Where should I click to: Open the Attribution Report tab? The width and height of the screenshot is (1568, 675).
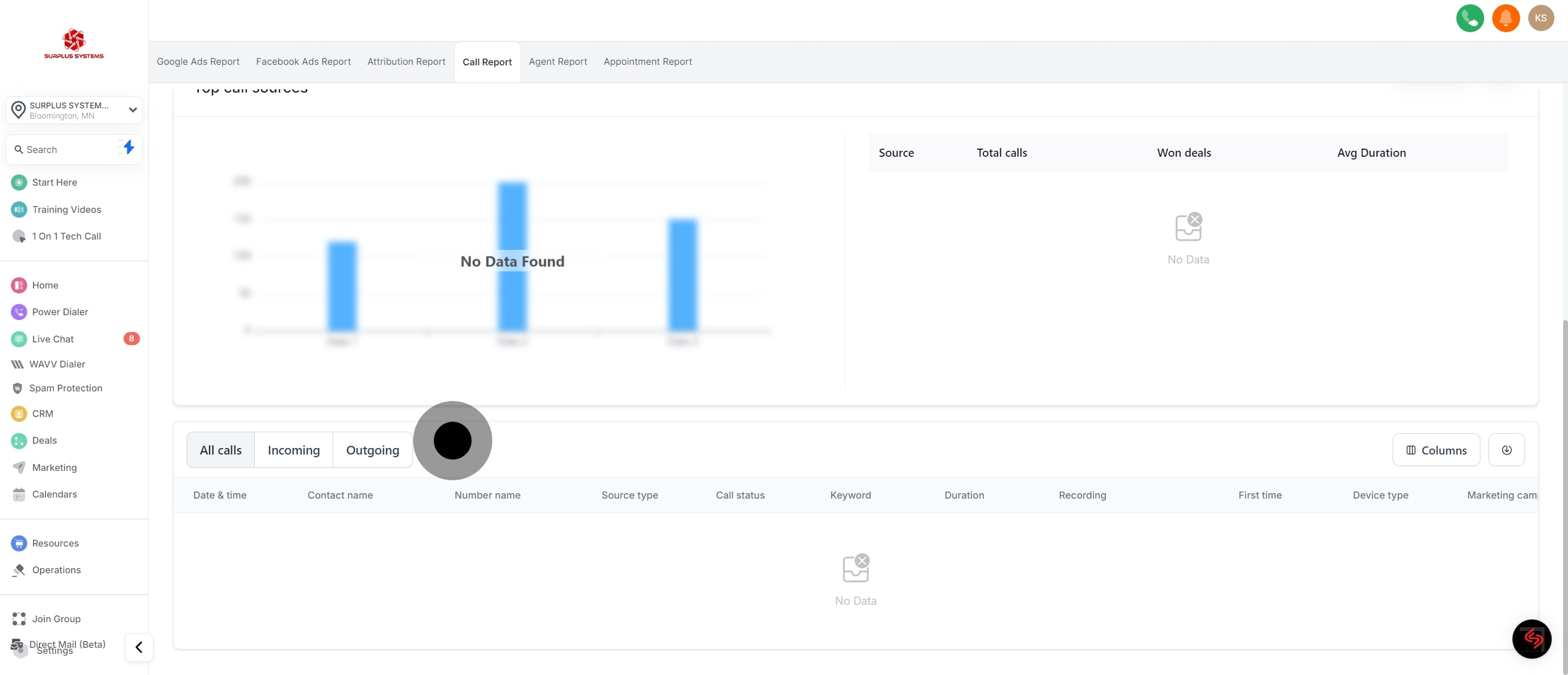406,62
